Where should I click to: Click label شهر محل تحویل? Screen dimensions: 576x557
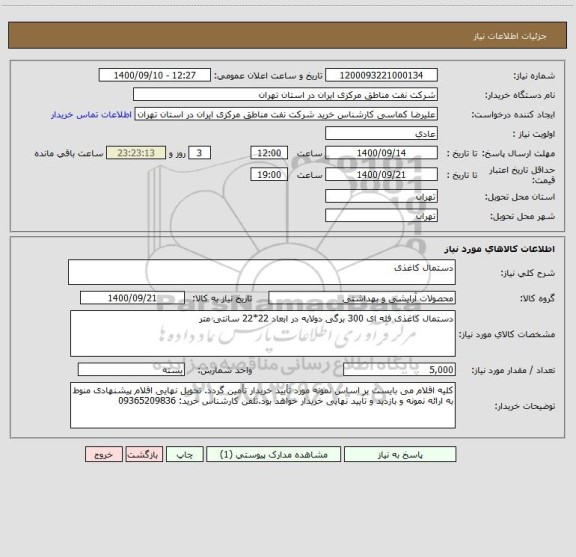pyautogui.click(x=523, y=216)
